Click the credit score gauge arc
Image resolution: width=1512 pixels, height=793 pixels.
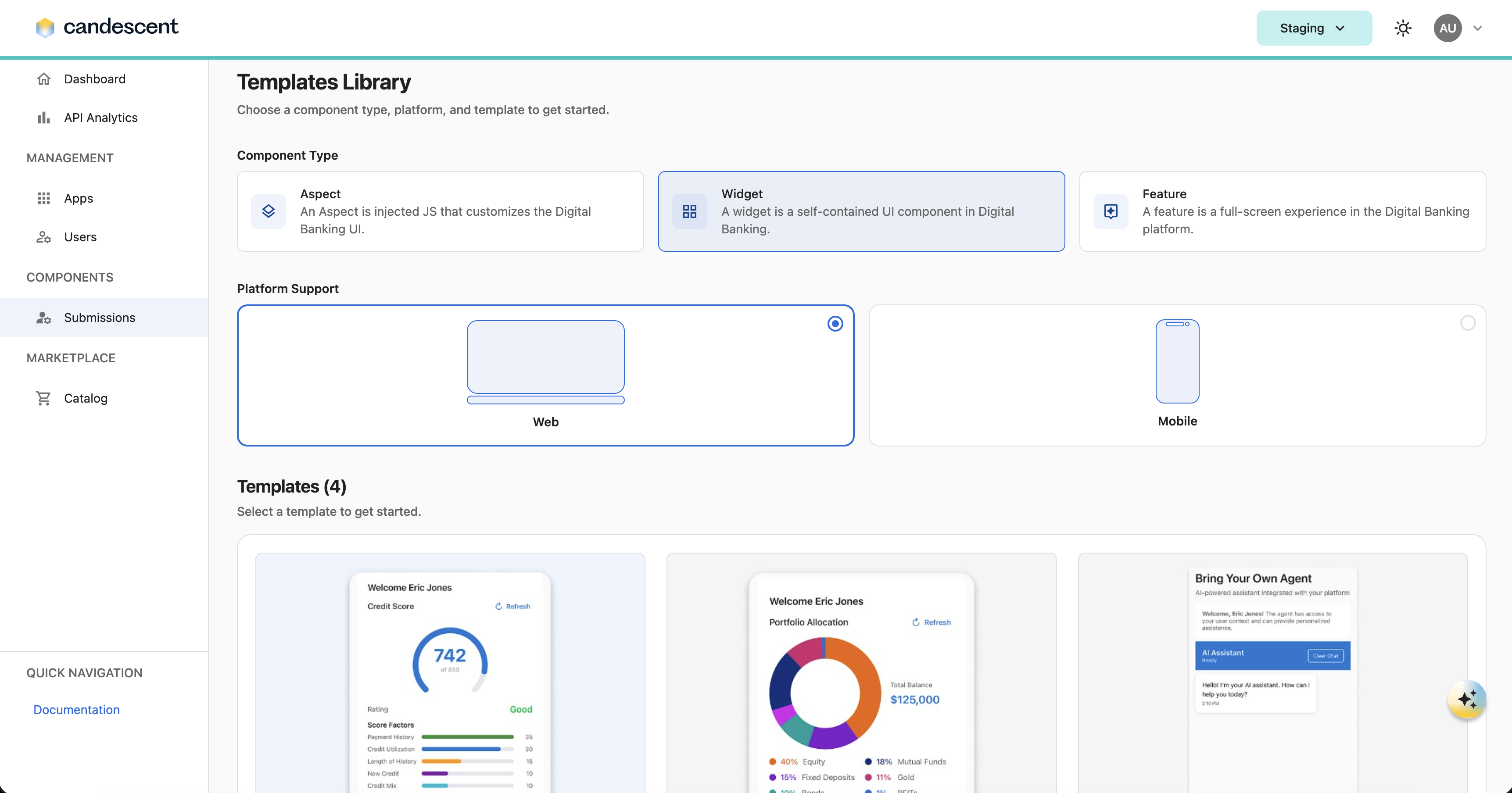[x=450, y=660]
